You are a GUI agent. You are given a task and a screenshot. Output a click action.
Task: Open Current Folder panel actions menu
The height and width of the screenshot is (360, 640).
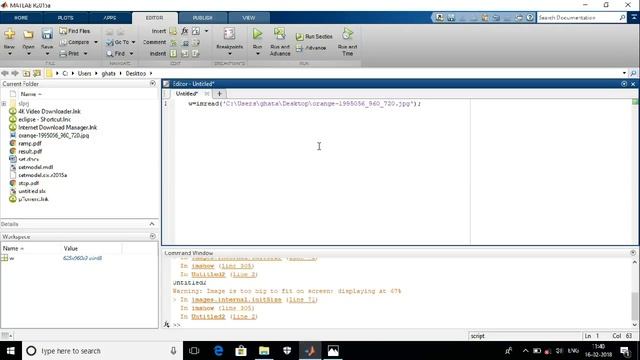click(152, 84)
